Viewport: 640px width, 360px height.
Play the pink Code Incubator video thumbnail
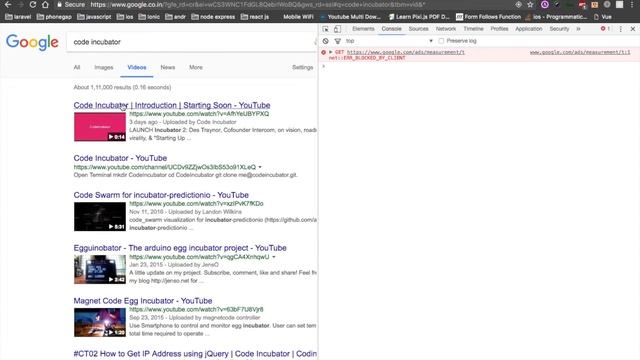tap(100, 127)
